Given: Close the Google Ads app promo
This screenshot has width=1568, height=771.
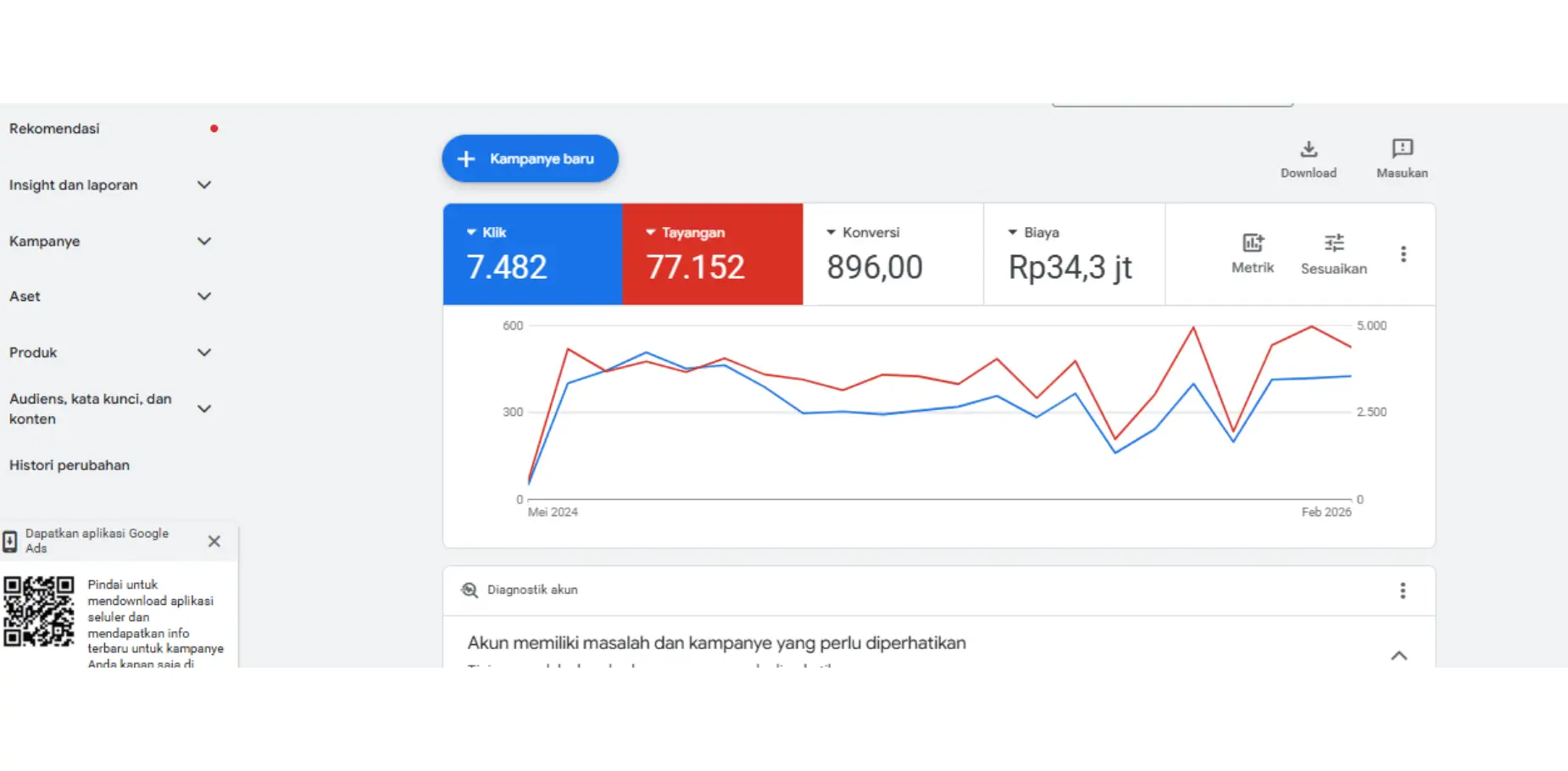Looking at the screenshot, I should [214, 541].
